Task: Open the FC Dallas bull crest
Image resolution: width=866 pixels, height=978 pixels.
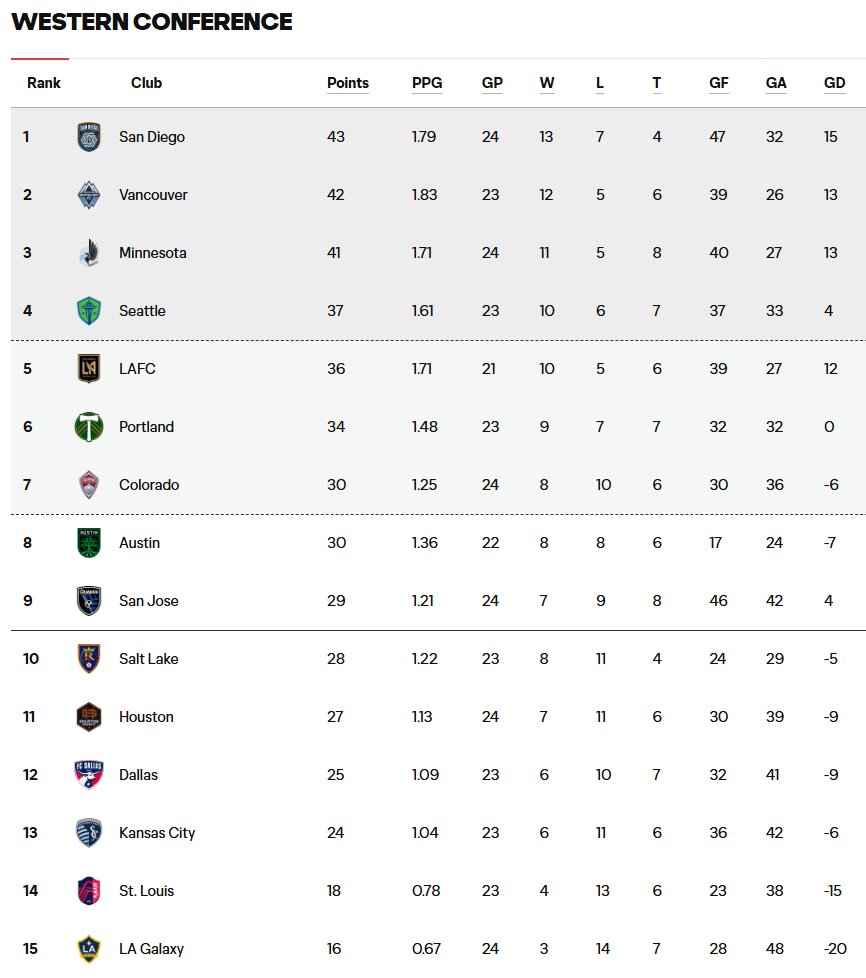Action: pos(89,775)
